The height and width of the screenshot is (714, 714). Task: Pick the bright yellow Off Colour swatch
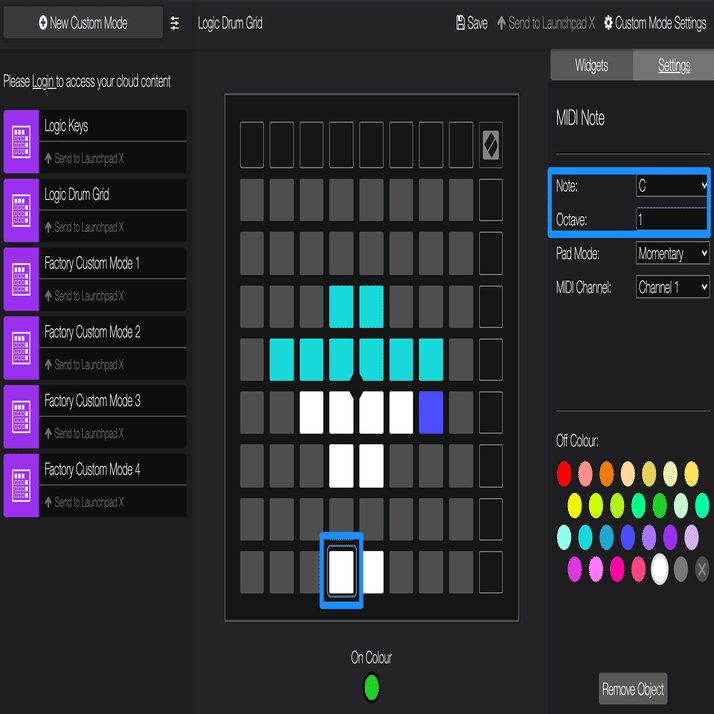[x=574, y=505]
